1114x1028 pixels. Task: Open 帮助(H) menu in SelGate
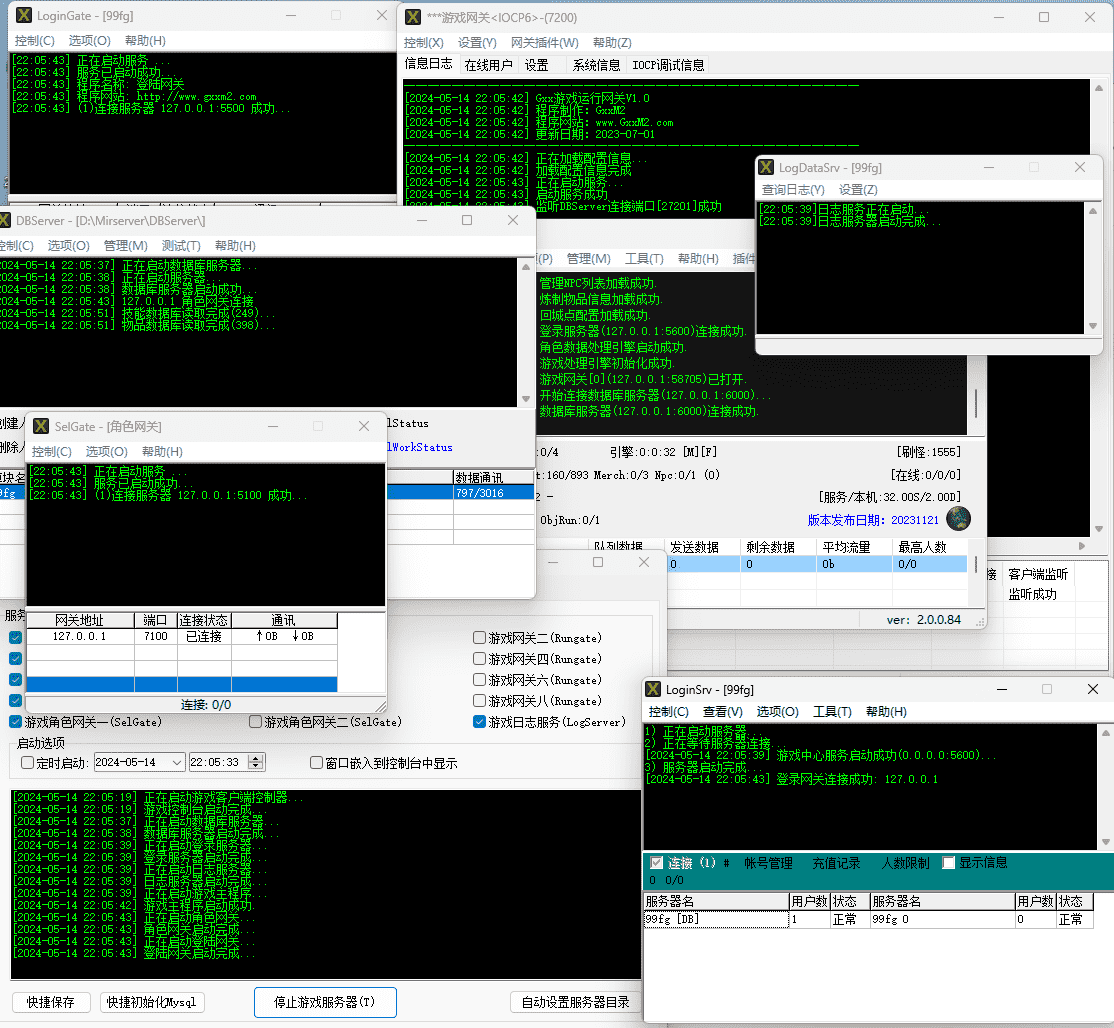pyautogui.click(x=162, y=452)
